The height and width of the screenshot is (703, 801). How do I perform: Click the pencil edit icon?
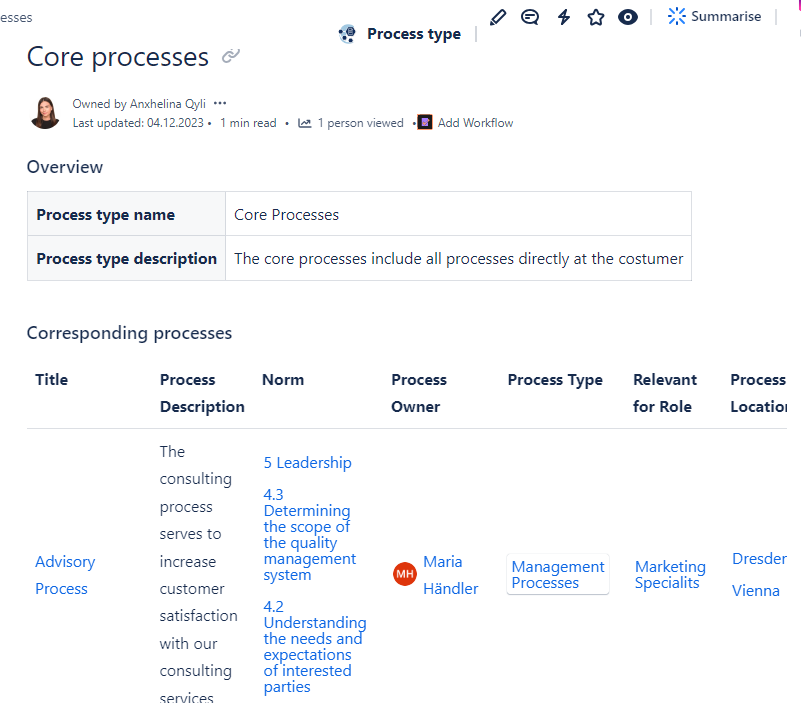click(498, 17)
